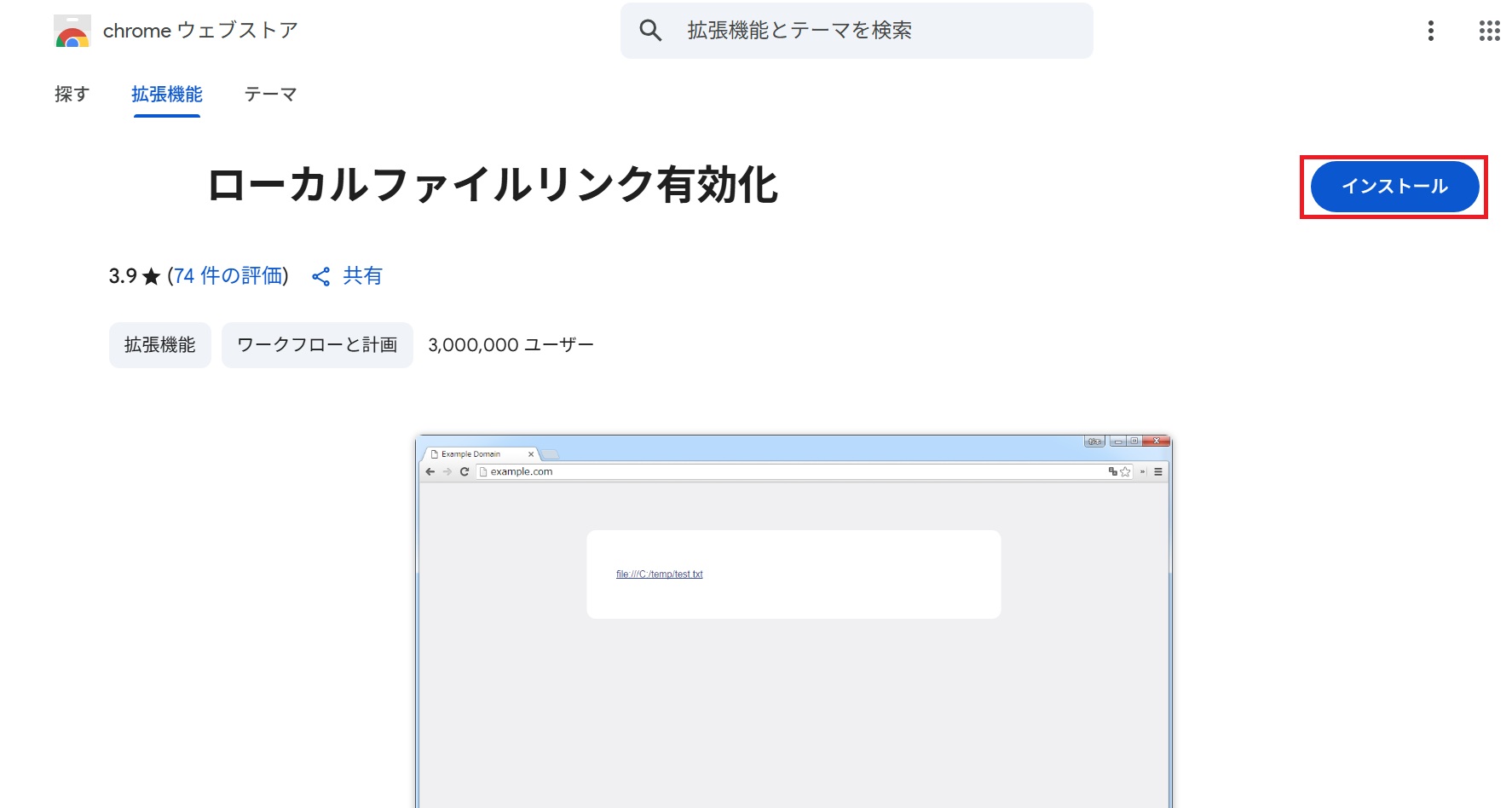Select the 拡張機能 navigation tab

(x=167, y=94)
